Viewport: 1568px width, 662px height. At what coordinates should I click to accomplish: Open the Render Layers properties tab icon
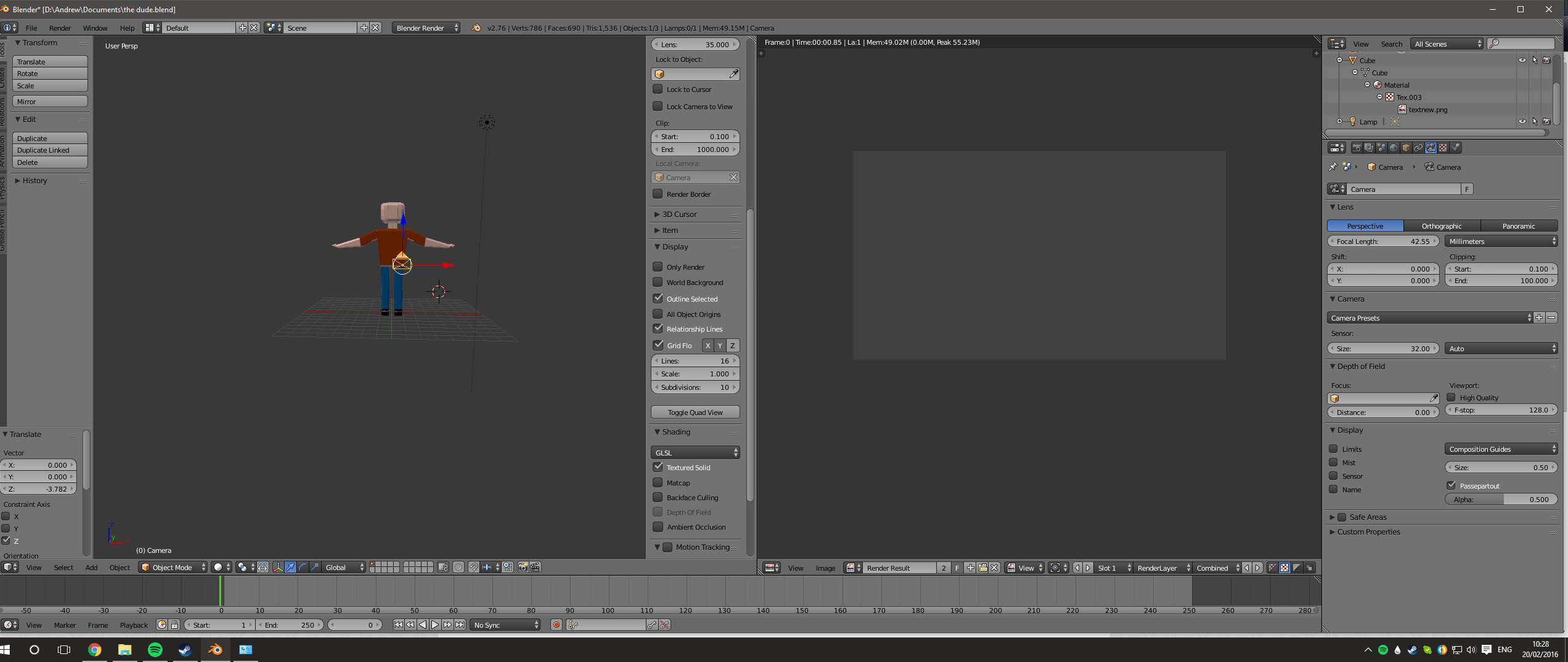(x=1369, y=148)
